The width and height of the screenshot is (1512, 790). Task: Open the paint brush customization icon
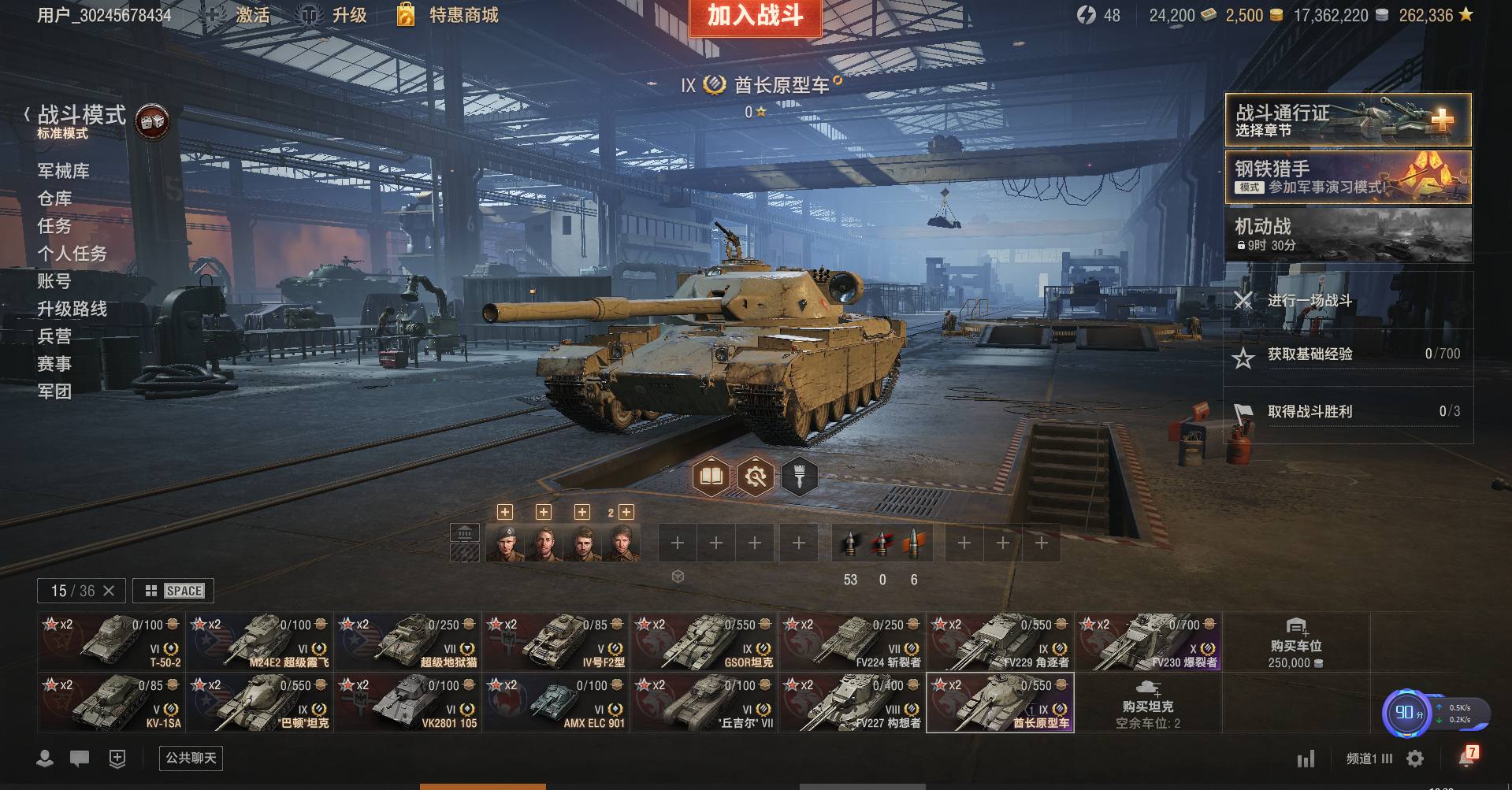pos(799,477)
